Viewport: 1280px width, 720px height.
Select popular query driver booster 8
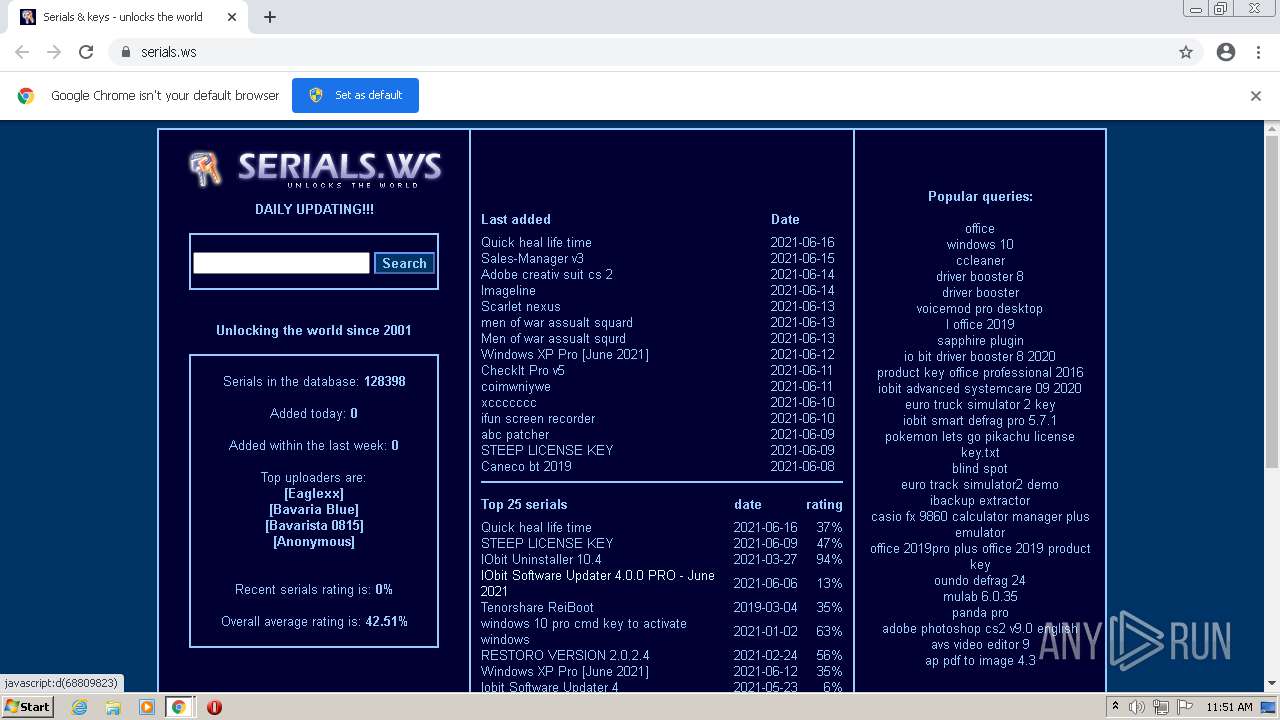980,276
